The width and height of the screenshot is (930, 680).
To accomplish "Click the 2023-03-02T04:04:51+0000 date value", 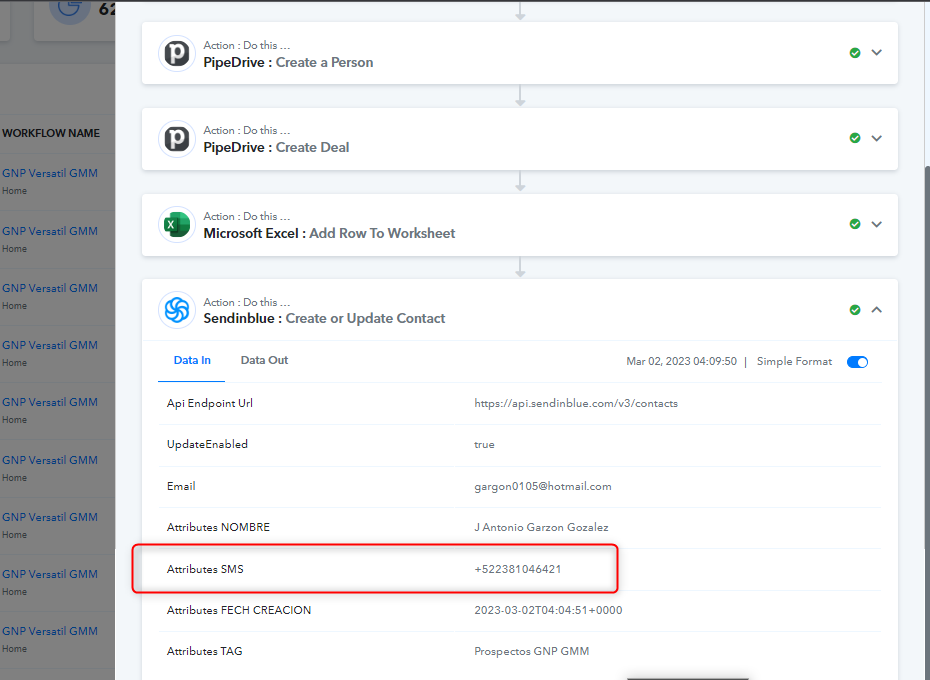I will click(548, 611).
